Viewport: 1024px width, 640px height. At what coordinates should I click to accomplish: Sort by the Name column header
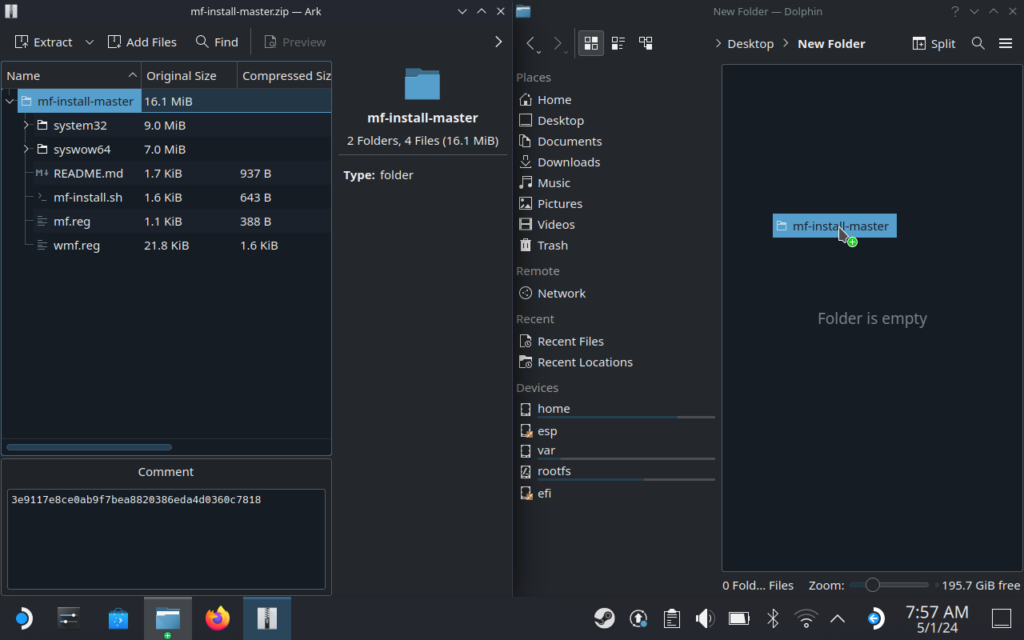[71, 76]
